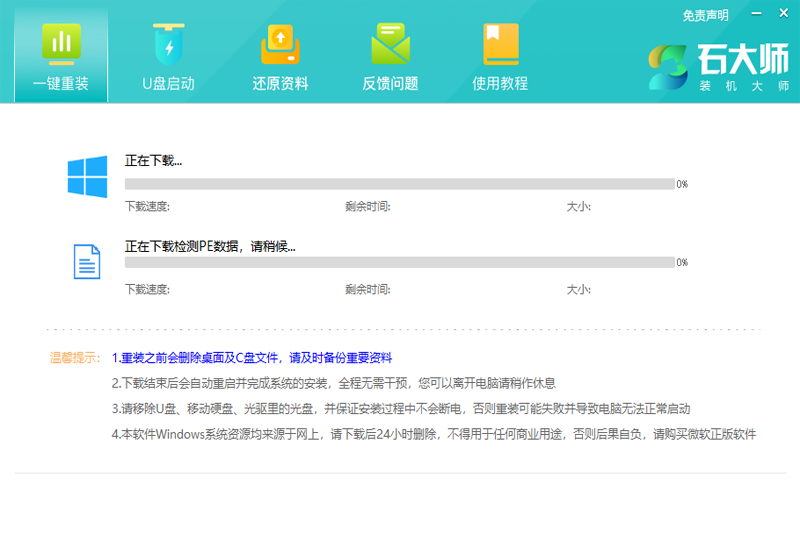Go to the 使用教程 tab label

499,83
